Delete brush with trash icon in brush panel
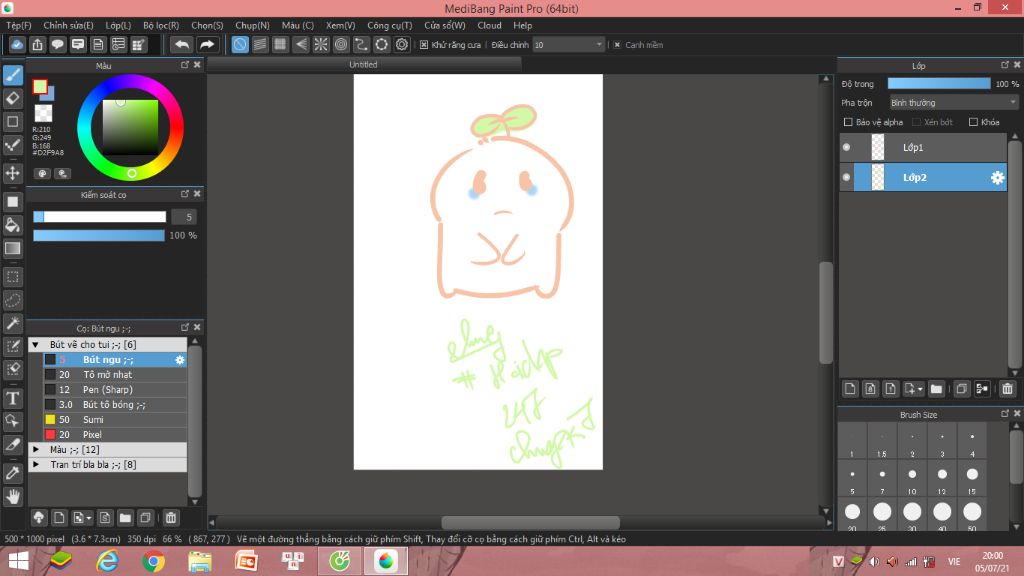 point(170,518)
